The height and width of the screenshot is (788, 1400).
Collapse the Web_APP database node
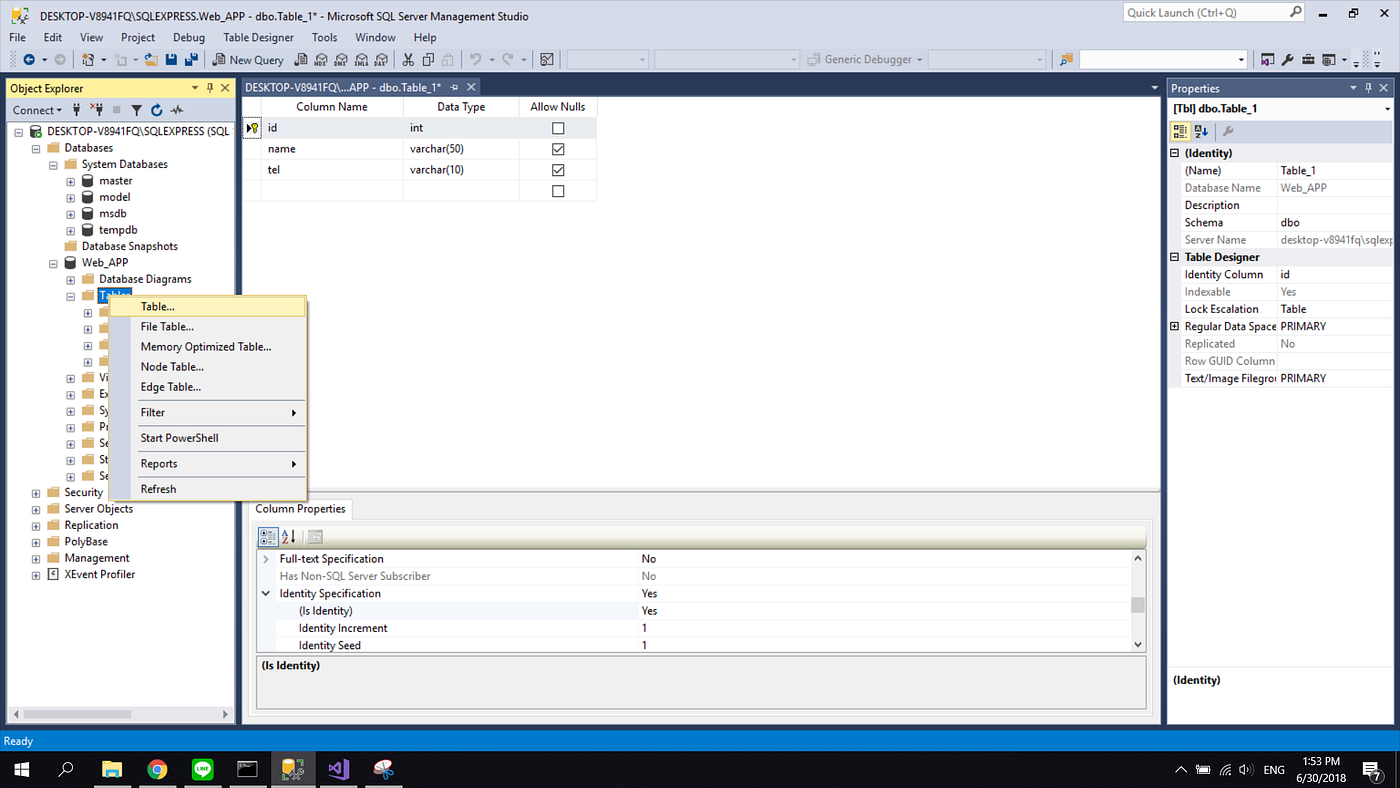click(54, 262)
